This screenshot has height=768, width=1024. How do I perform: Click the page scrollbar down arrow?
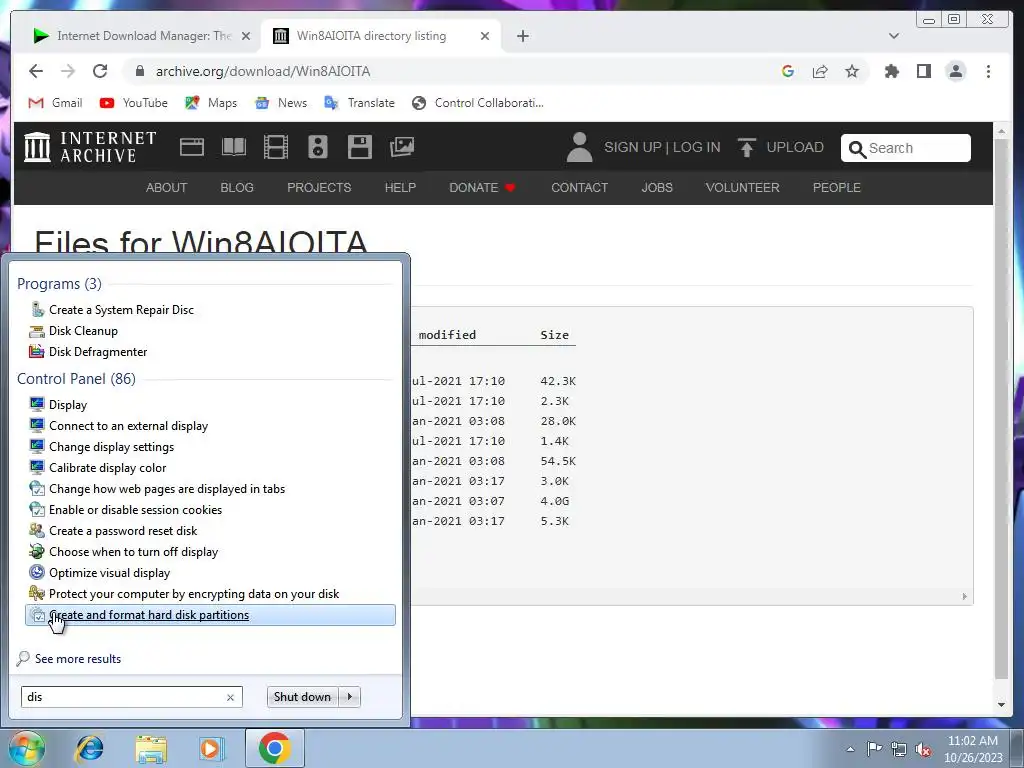click(x=1001, y=705)
